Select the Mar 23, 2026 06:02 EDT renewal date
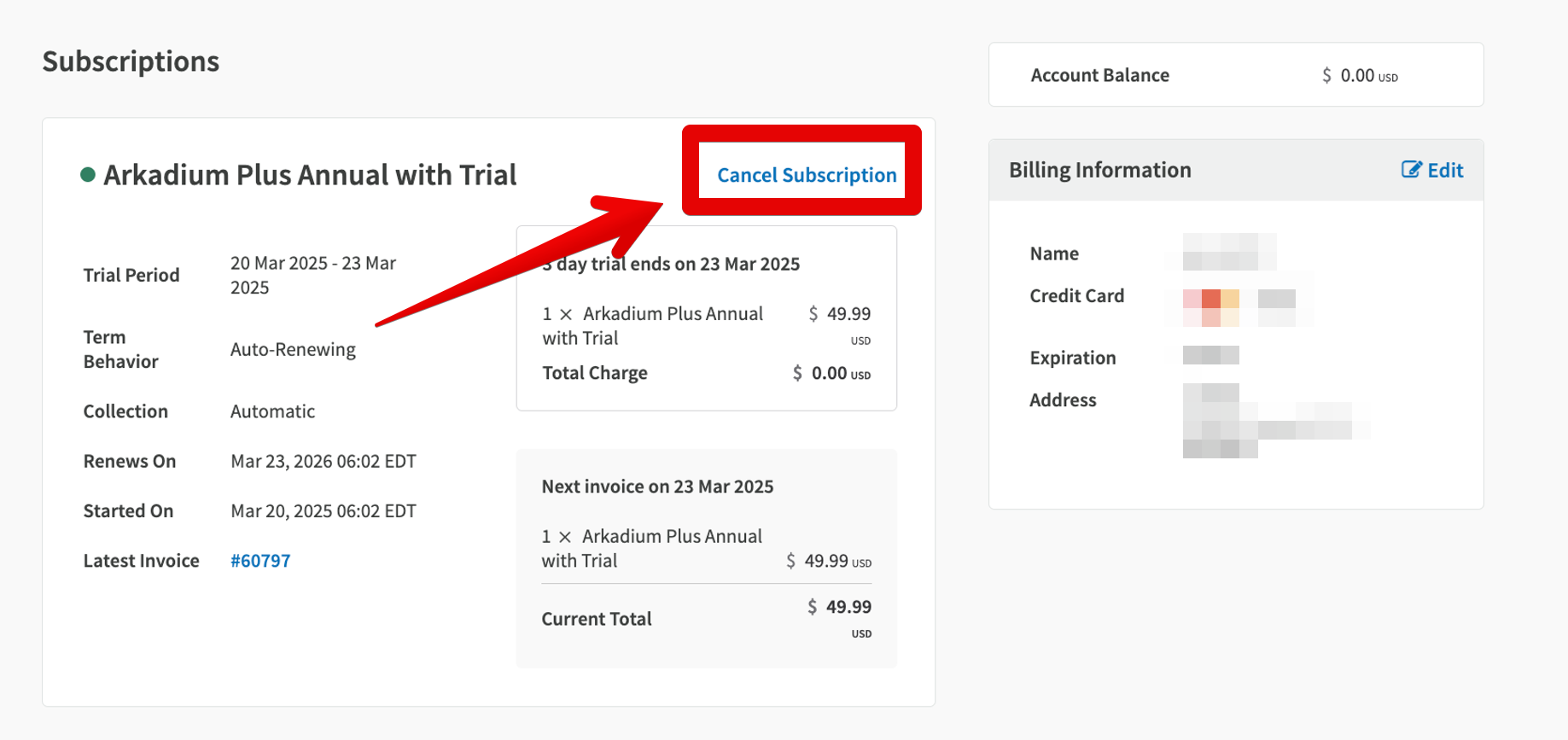Viewport: 1568px width, 740px height. [324, 461]
